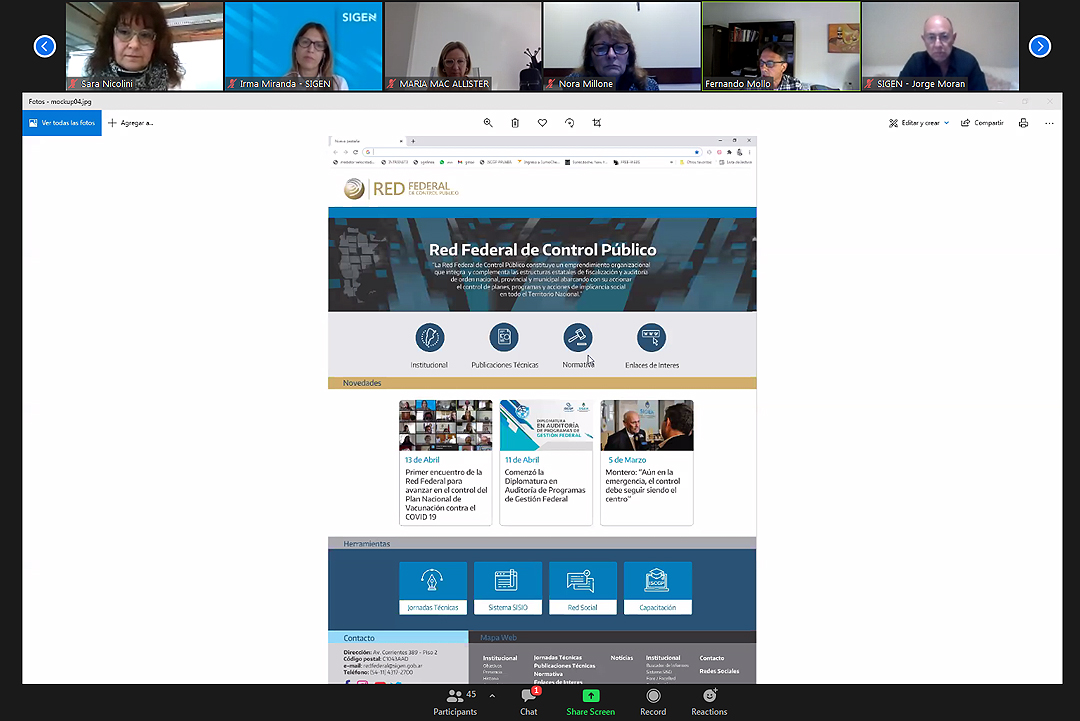Viewport: 1080px width, 721px height.
Task: Click the mockup browser new tab plus
Action: pos(413,141)
